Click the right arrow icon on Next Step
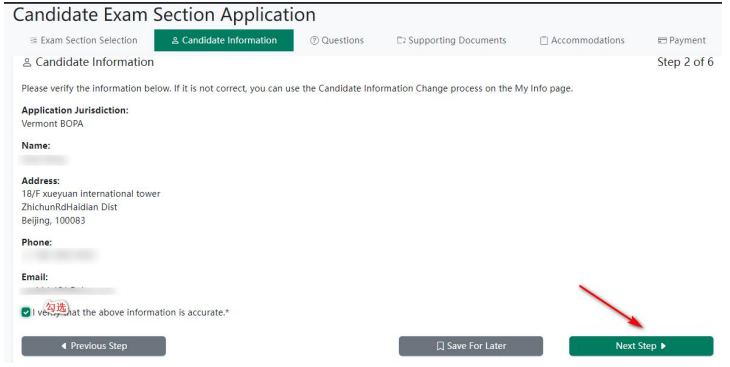 tap(663, 346)
